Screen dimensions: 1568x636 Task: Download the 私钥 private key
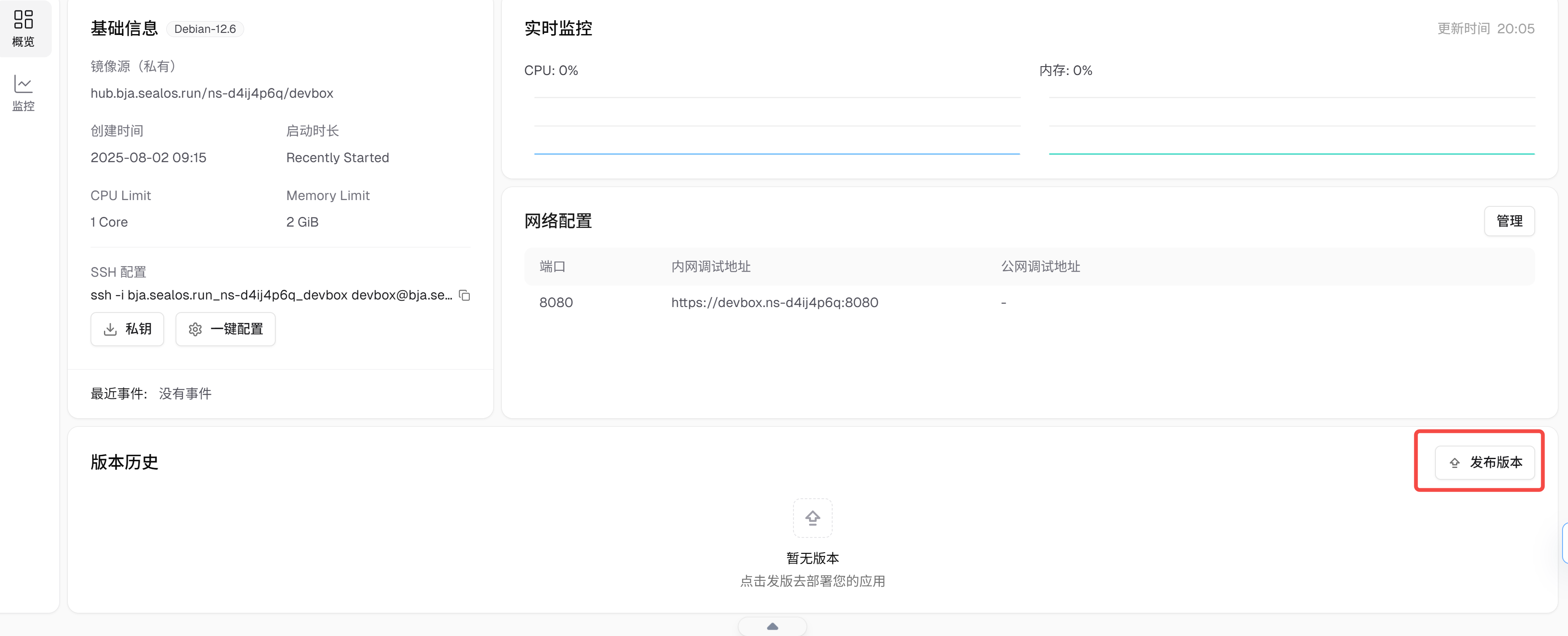pos(127,329)
